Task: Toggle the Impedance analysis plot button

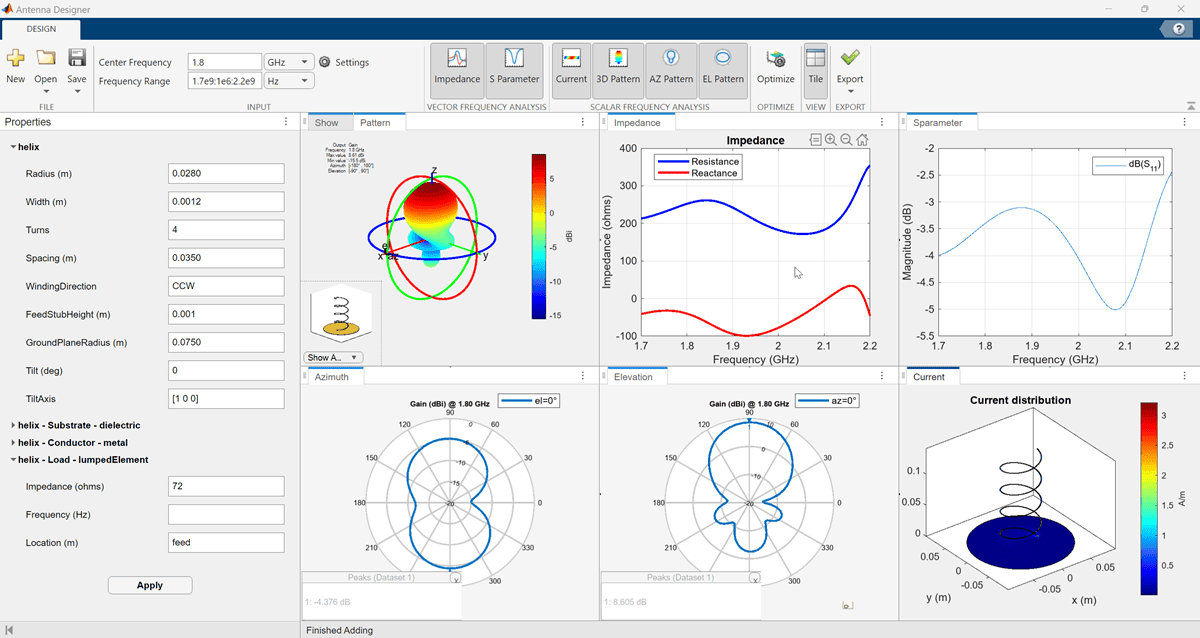Action: click(457, 68)
